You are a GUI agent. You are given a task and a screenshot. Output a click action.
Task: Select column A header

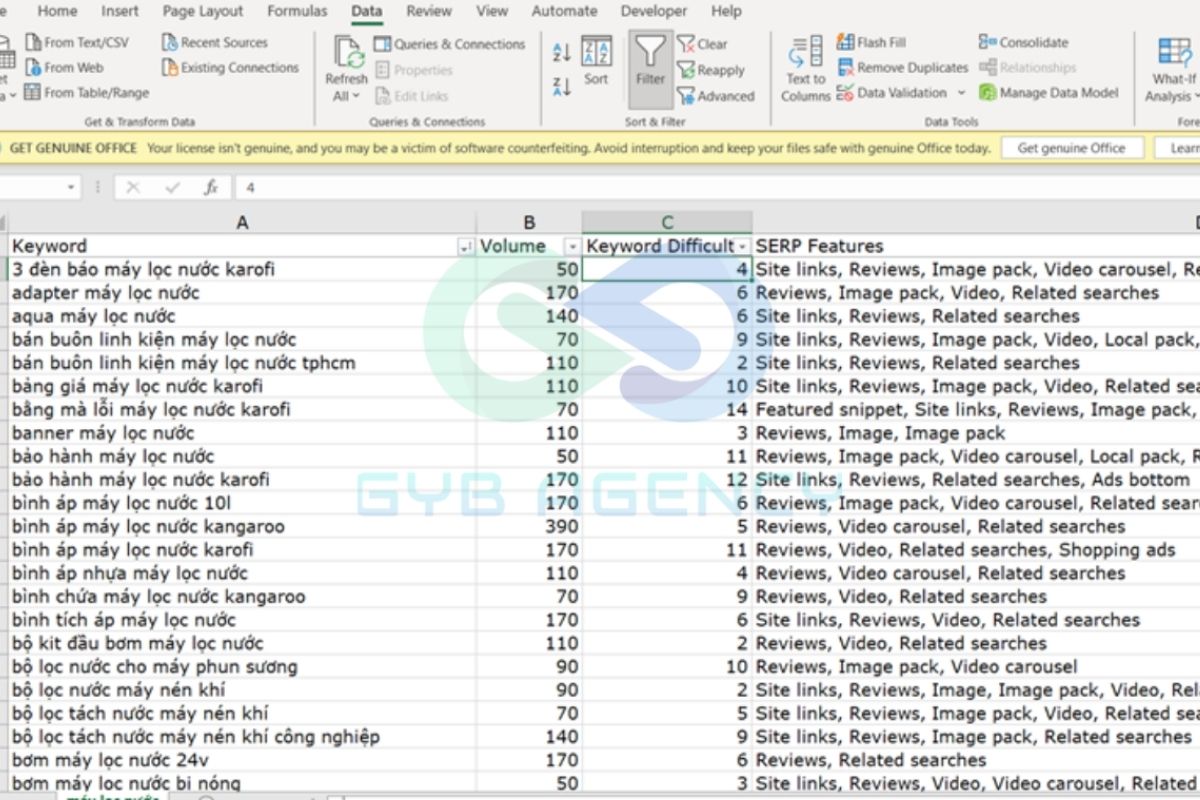[x=242, y=223]
